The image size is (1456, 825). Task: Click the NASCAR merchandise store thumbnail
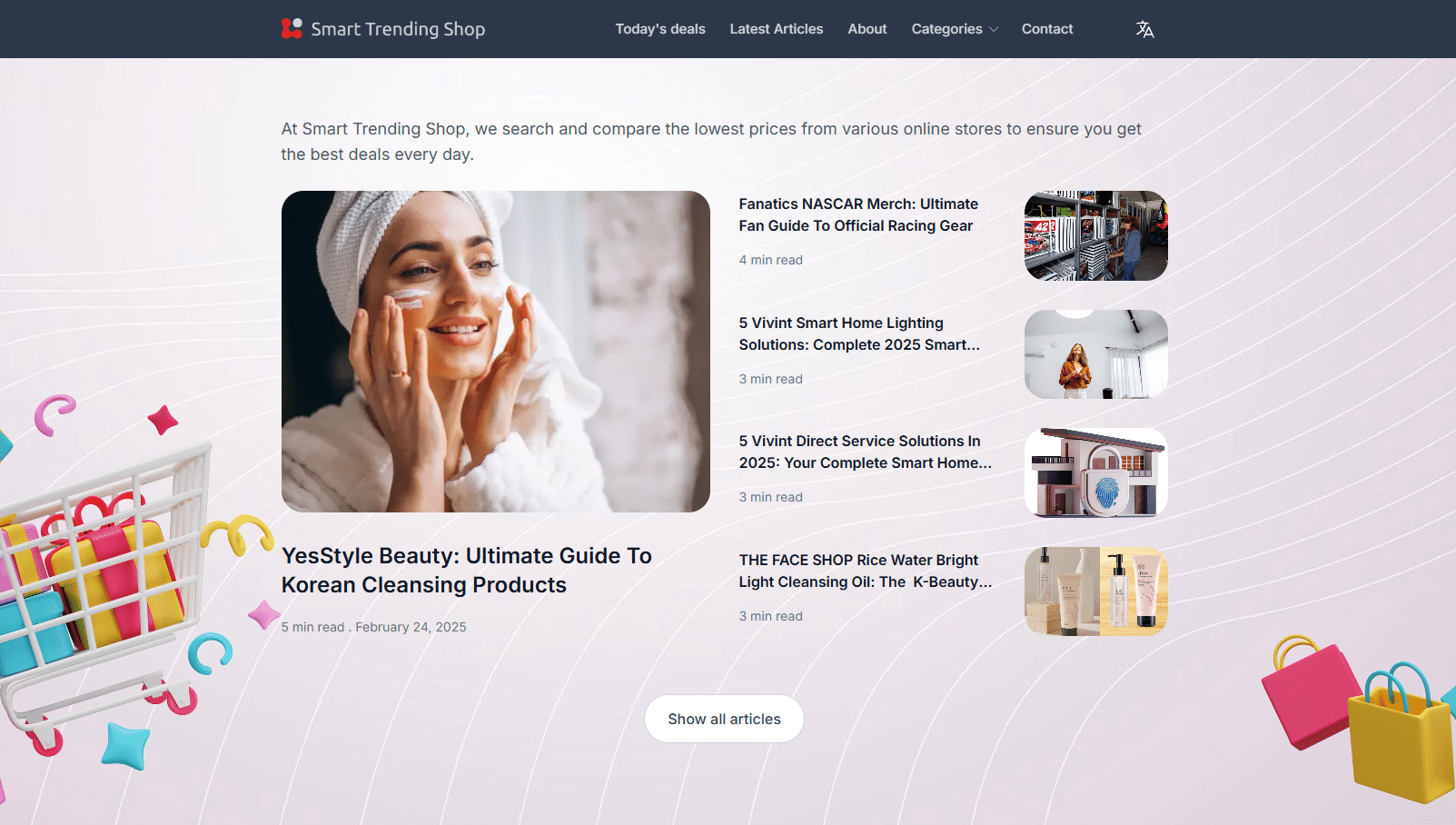pos(1095,235)
